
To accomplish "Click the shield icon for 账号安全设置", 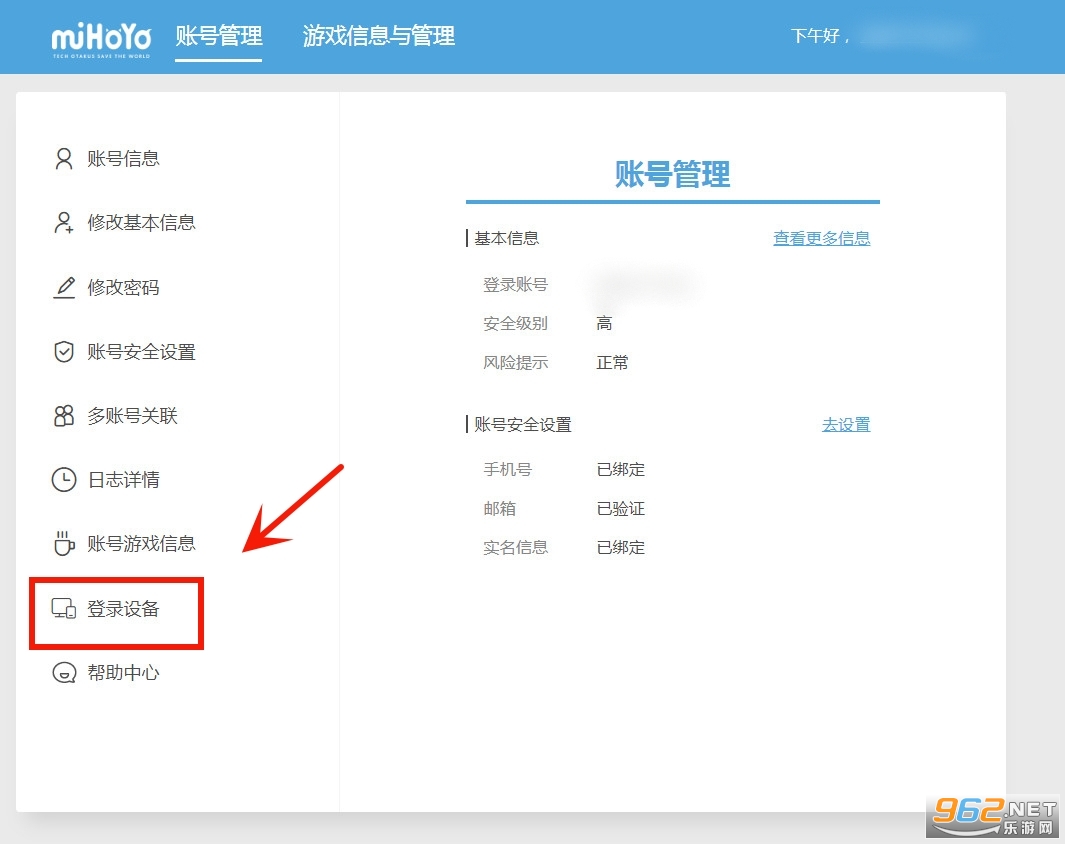I will [x=64, y=352].
